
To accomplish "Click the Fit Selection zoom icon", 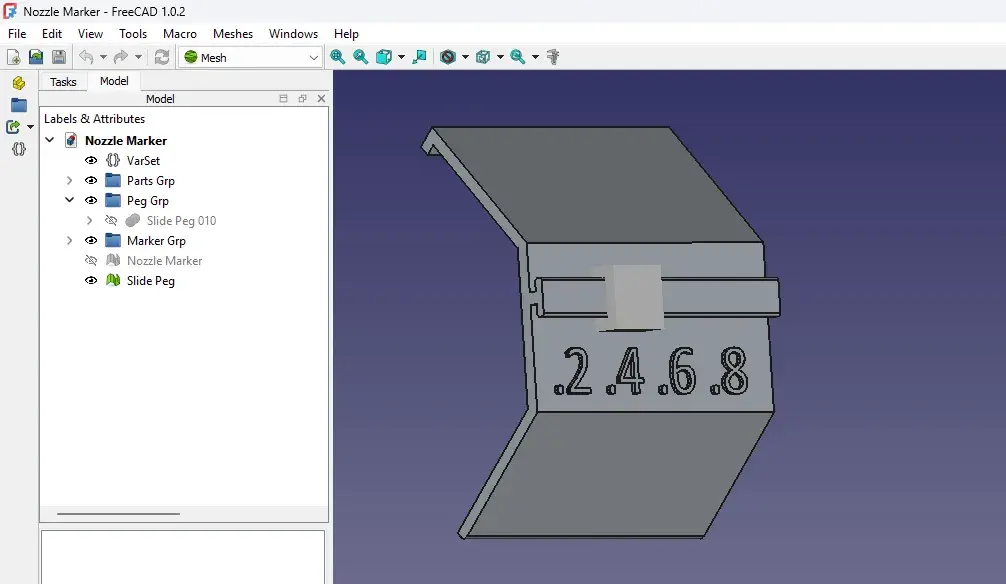I will [x=361, y=57].
